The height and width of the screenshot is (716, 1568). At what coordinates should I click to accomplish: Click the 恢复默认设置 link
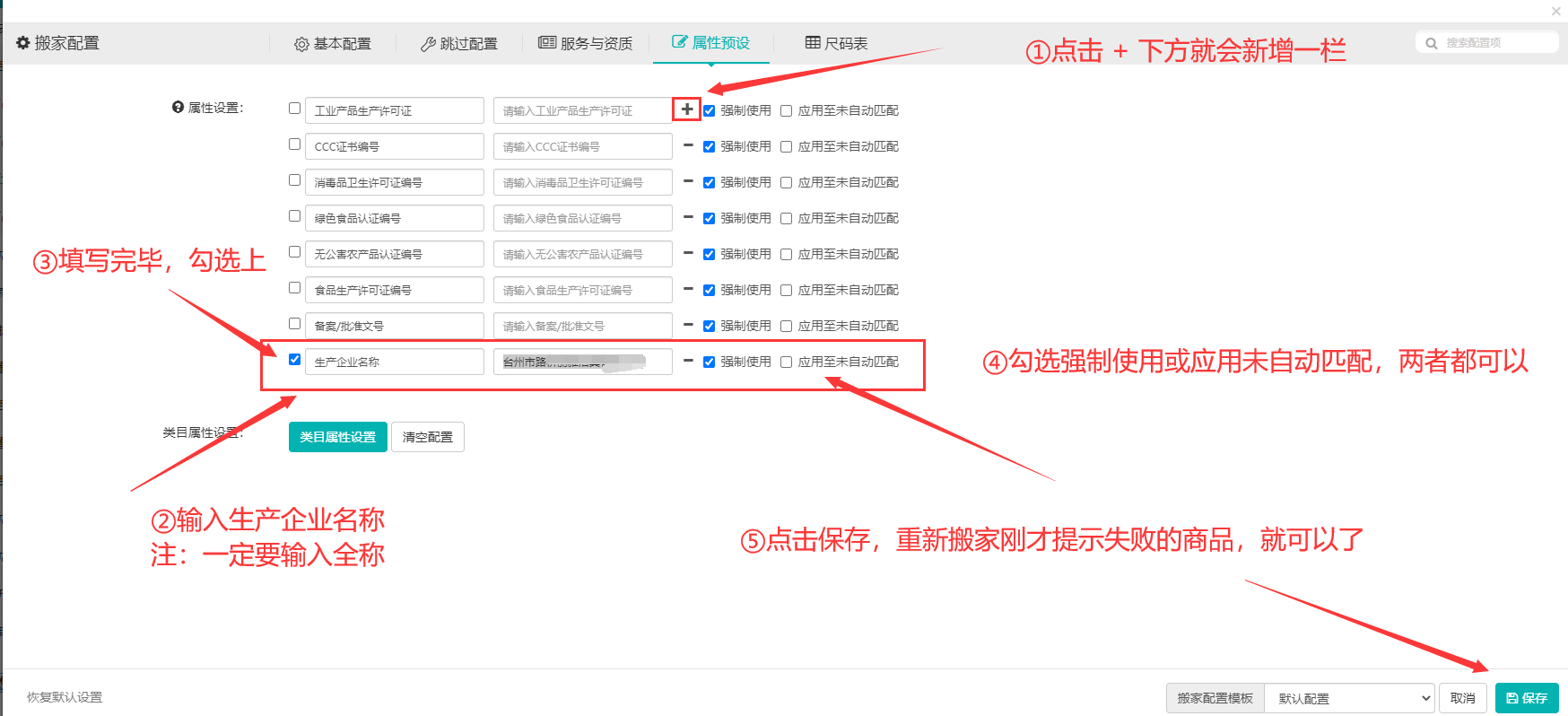[65, 697]
